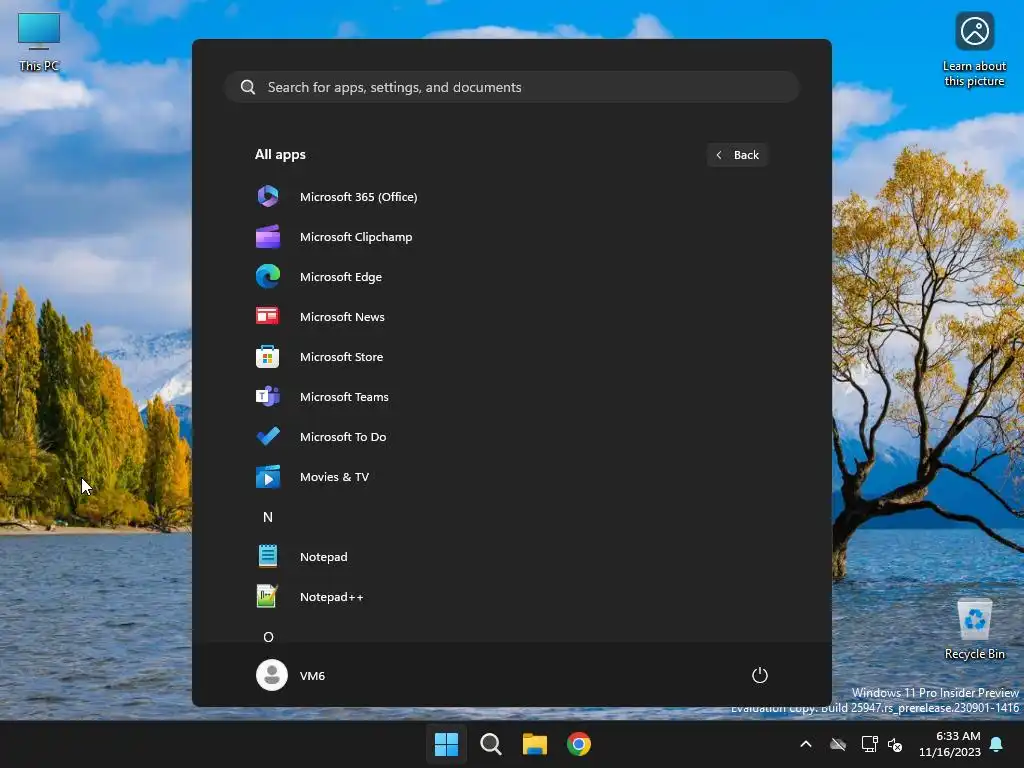Launch the Microsoft Teams icon
This screenshot has height=768, width=1024.
click(x=268, y=396)
